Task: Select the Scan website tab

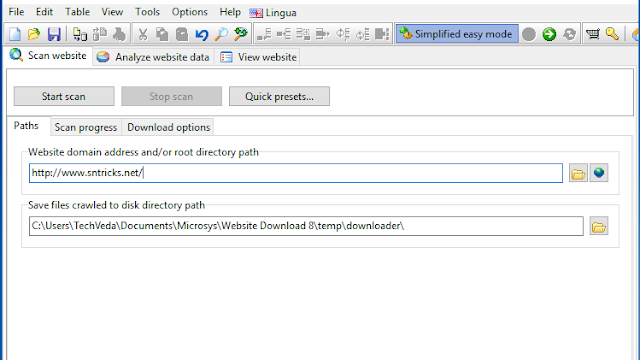Action: pyautogui.click(x=49, y=56)
